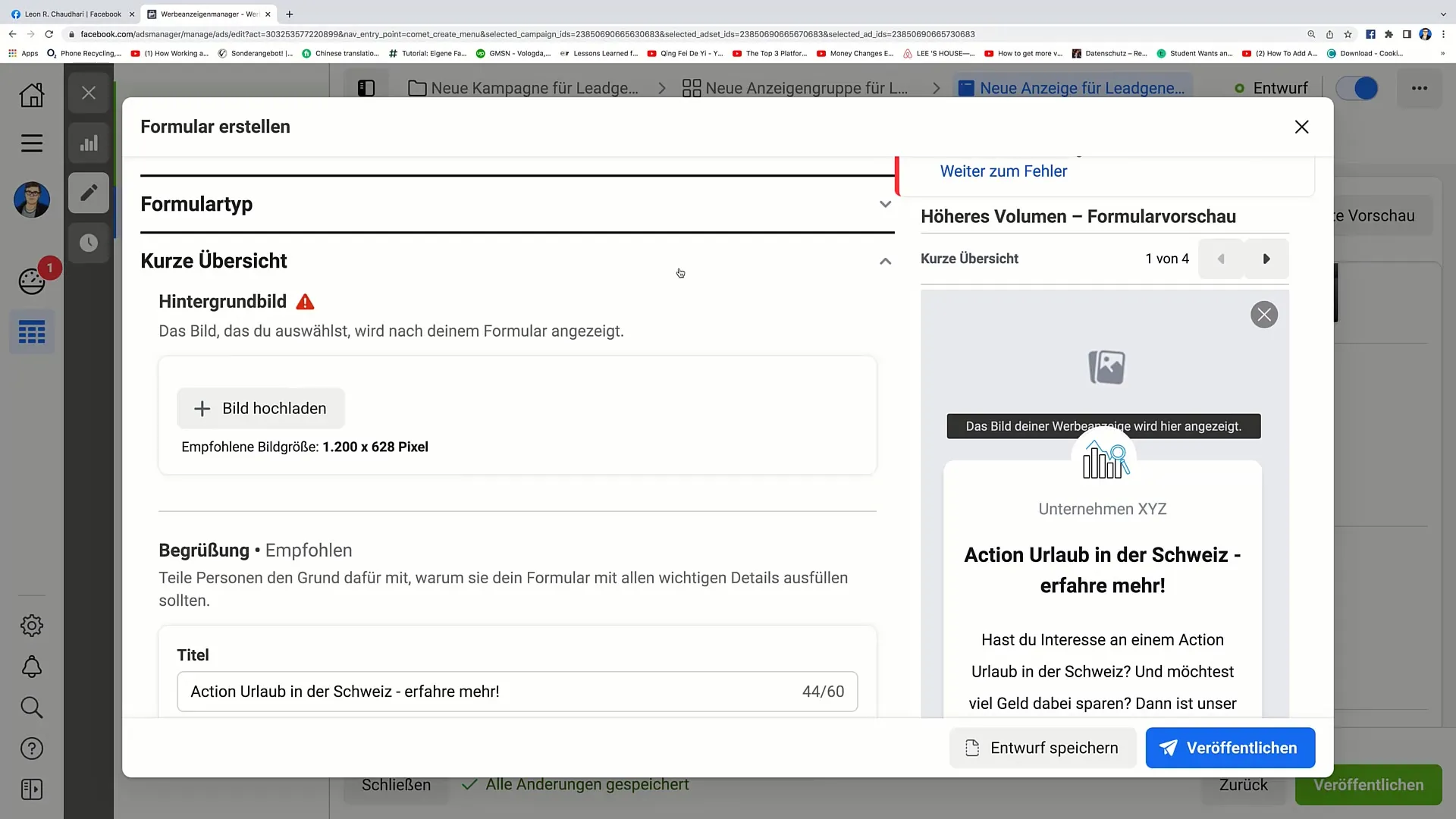Collapse the Kurze Übersicht section
Image resolution: width=1456 pixels, height=819 pixels.
885,261
